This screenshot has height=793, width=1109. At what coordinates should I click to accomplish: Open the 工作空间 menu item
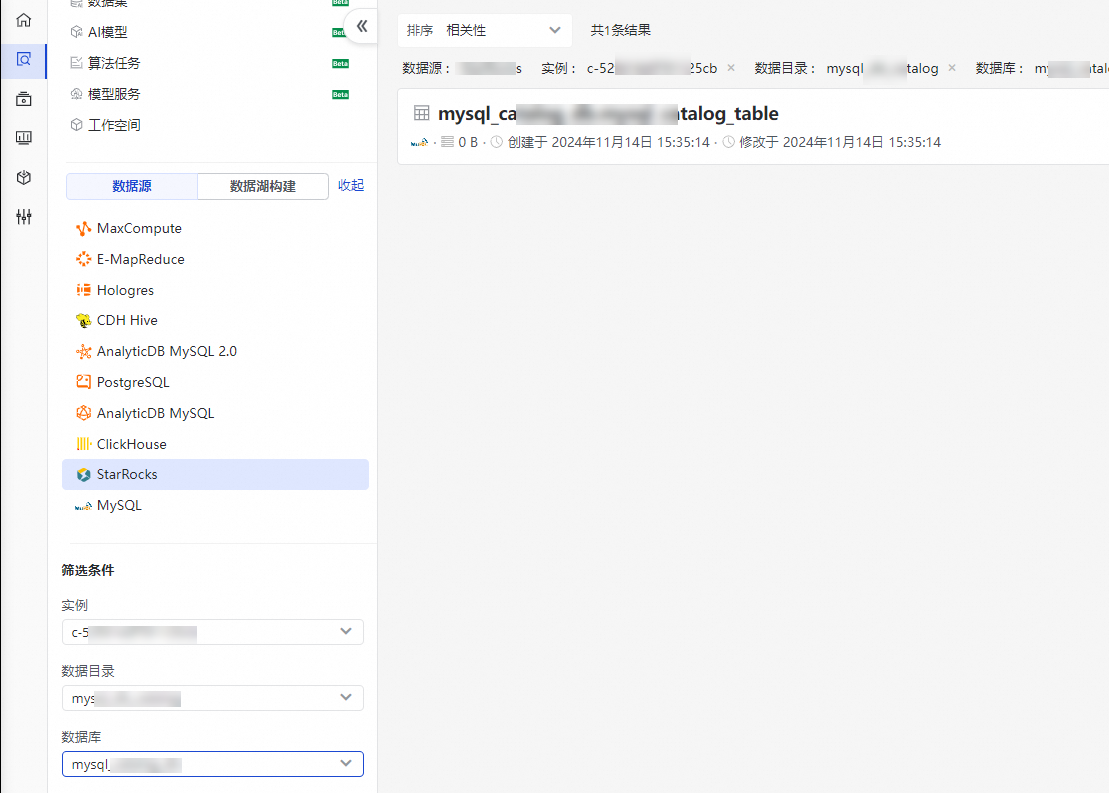114,125
